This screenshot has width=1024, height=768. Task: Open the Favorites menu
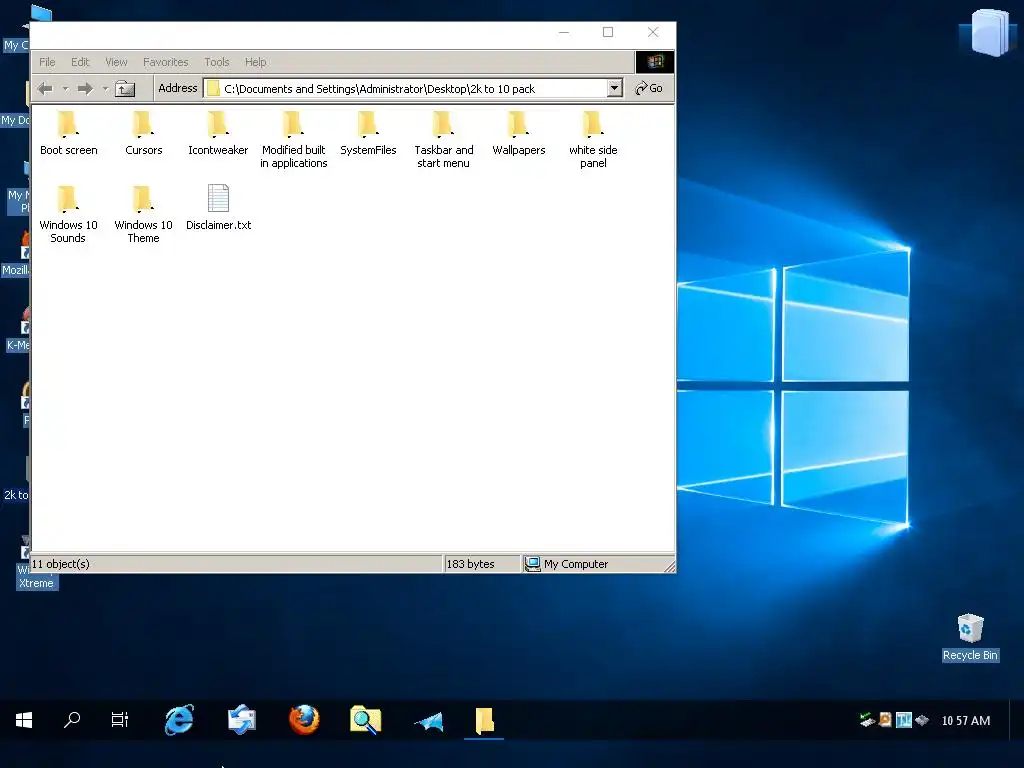click(x=165, y=62)
